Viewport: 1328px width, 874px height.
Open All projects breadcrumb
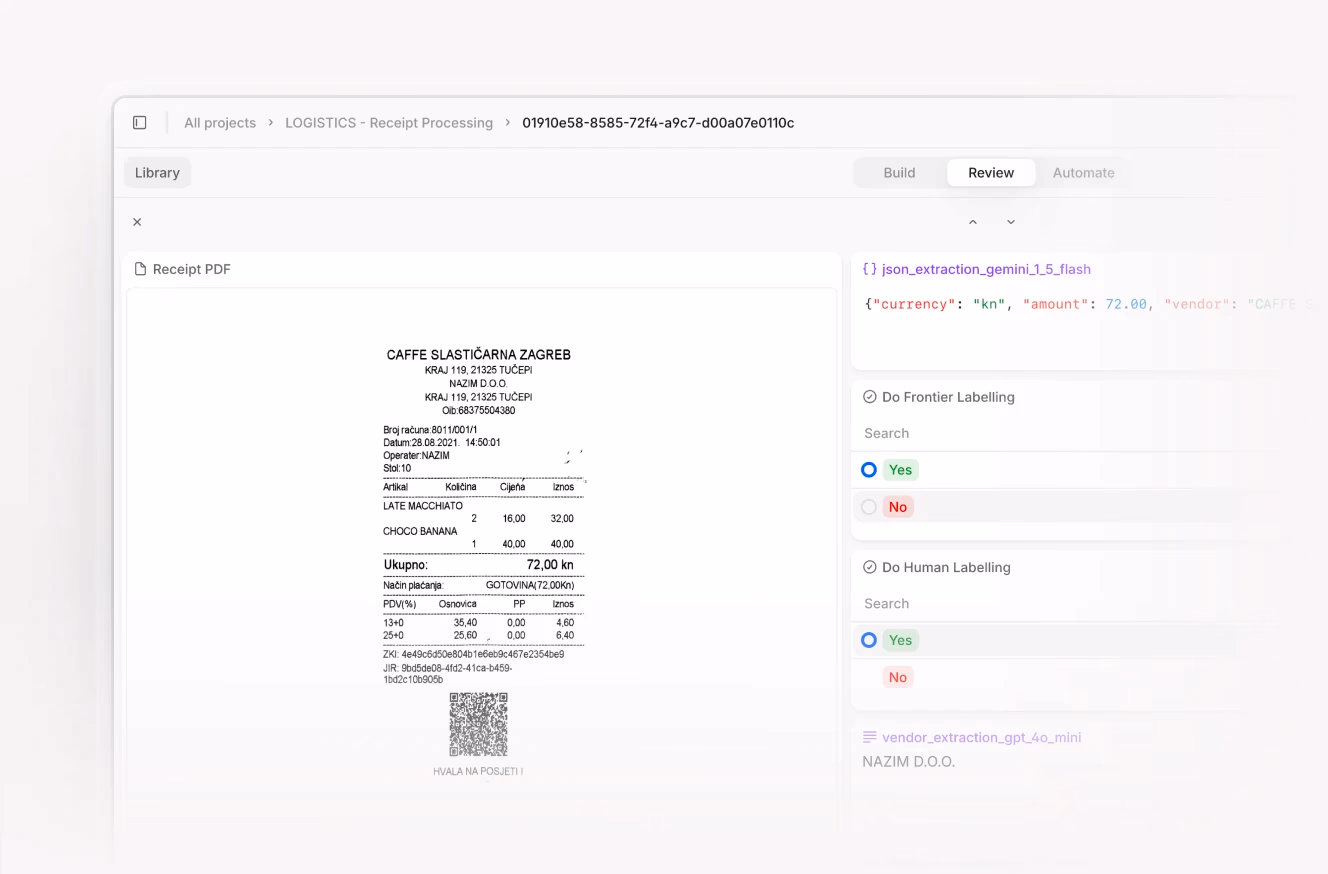click(x=220, y=123)
